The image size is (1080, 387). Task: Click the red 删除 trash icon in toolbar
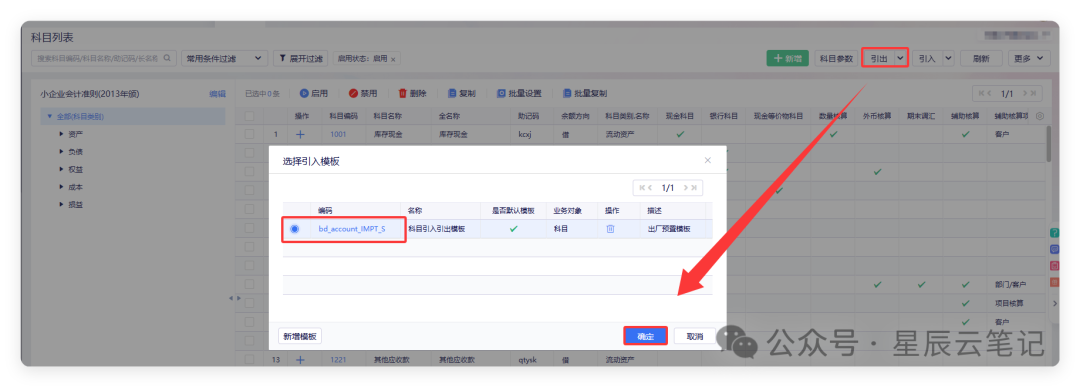coord(402,93)
